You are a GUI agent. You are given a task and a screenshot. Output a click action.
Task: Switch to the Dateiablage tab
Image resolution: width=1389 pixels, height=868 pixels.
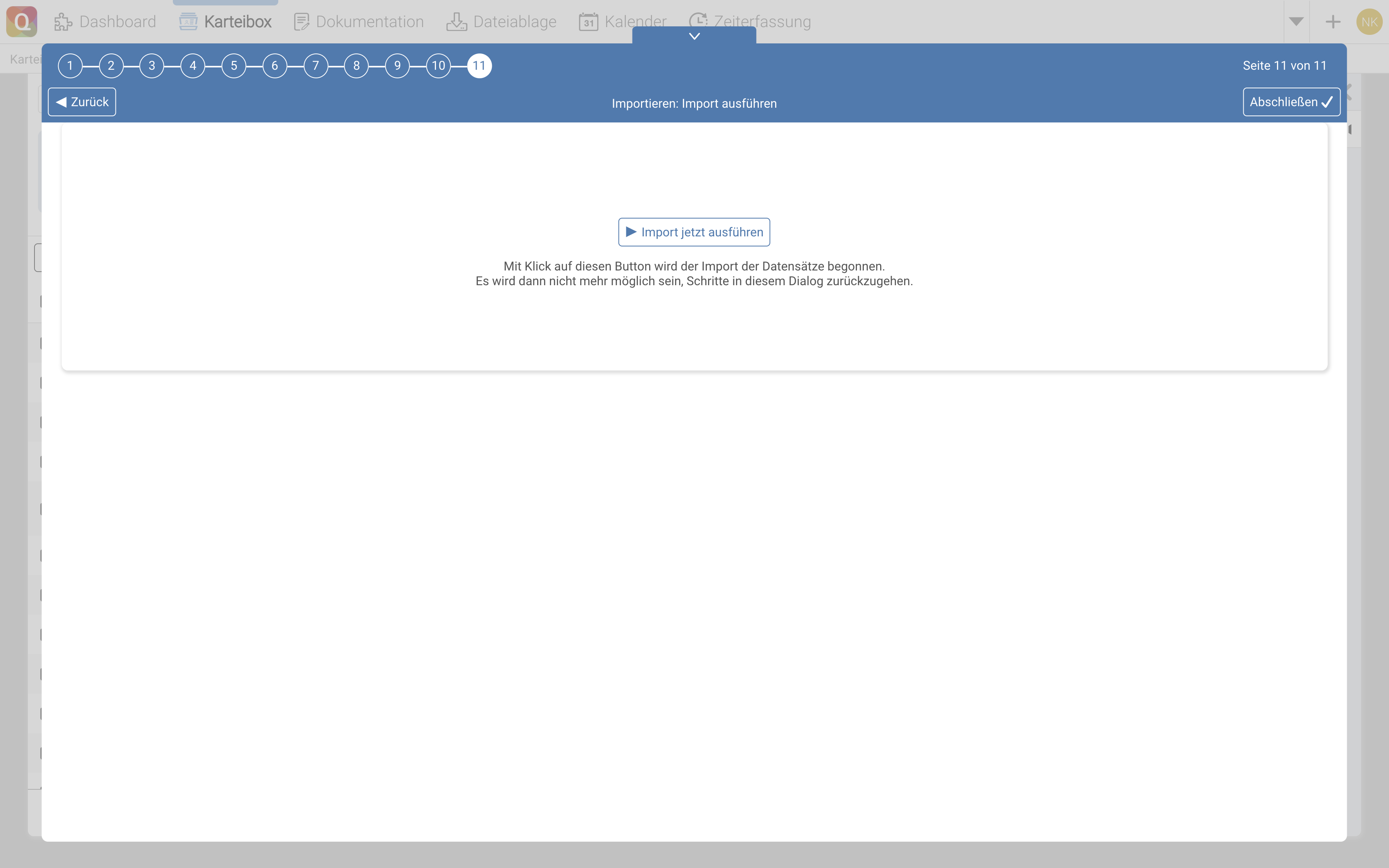click(514, 22)
